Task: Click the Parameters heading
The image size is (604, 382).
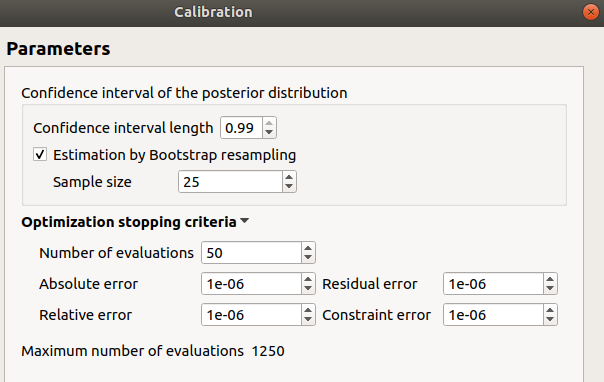Action: [58, 49]
